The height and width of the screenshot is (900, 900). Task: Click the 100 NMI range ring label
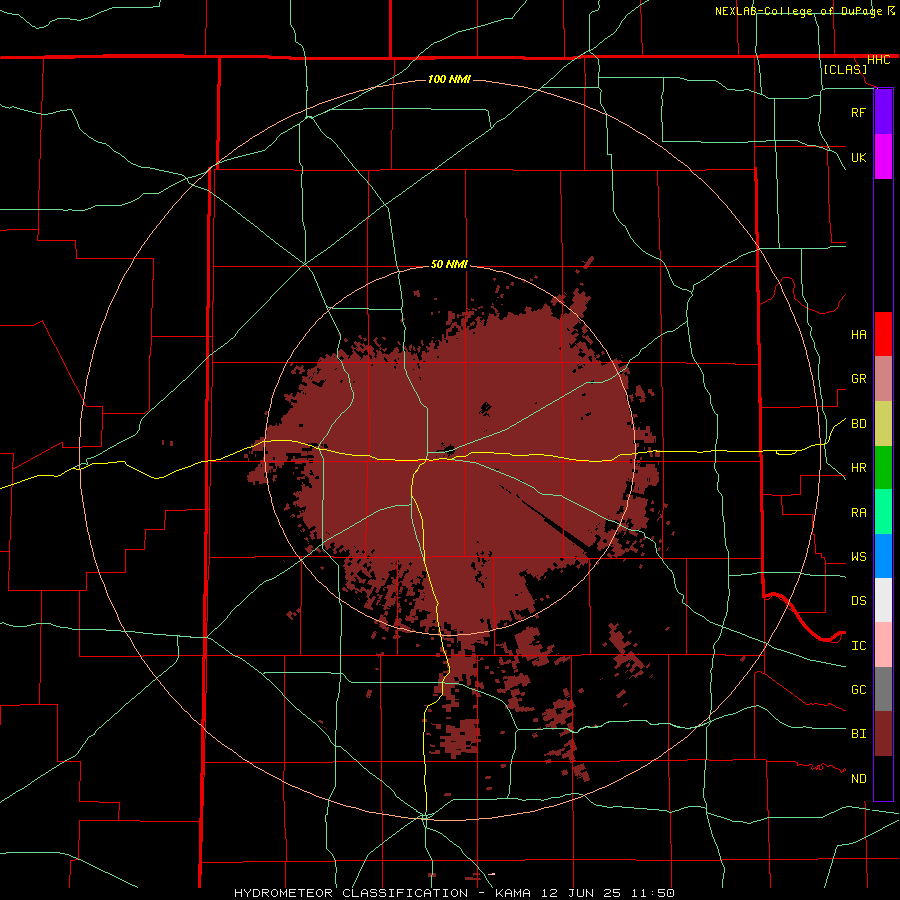pyautogui.click(x=449, y=79)
